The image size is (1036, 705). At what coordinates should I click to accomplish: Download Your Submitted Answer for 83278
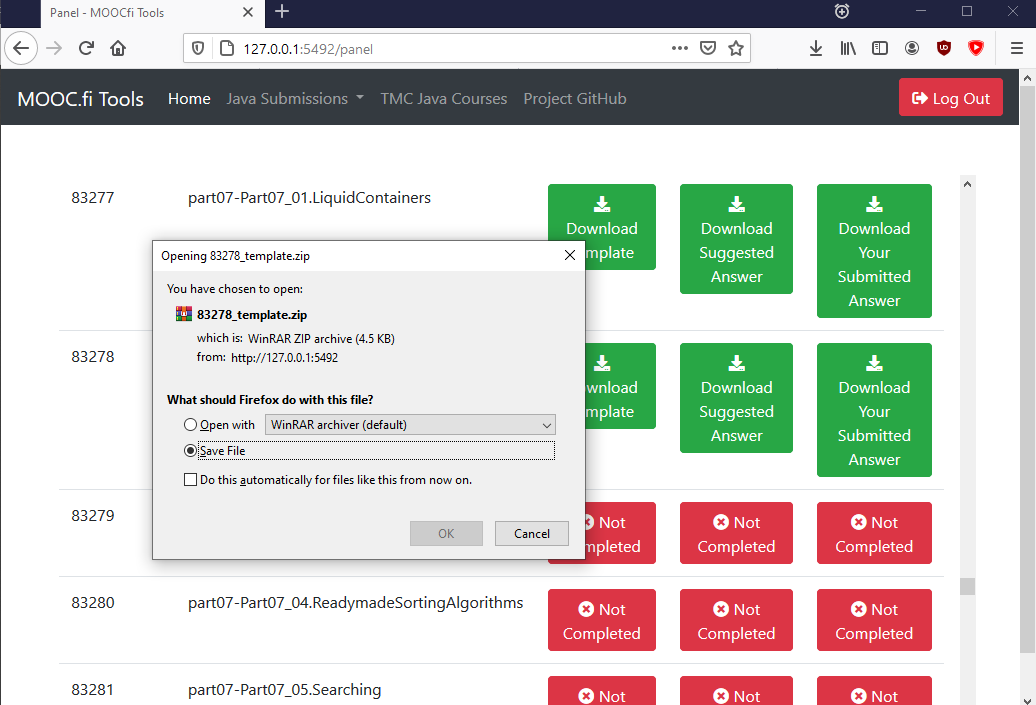tap(874, 410)
